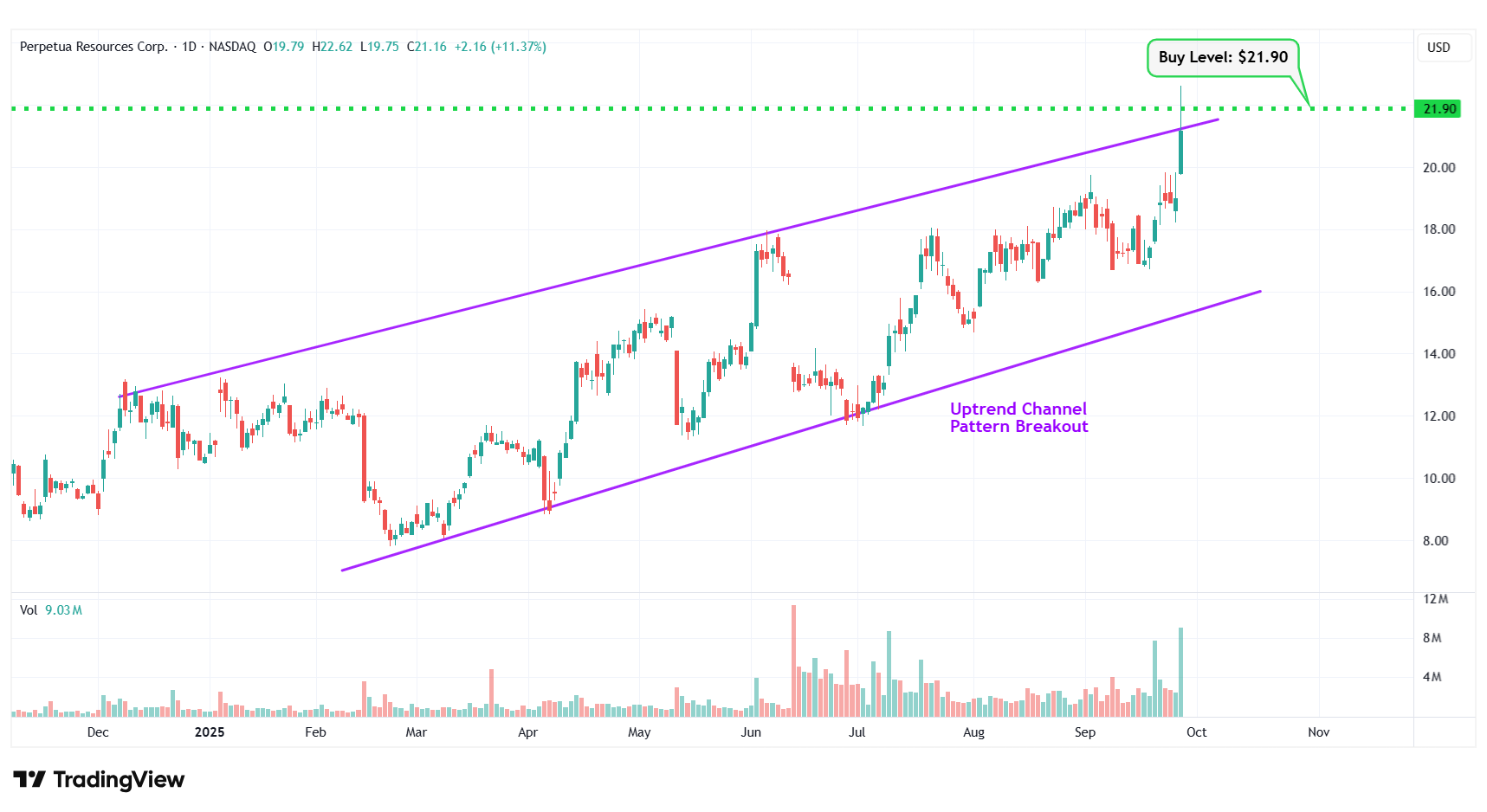Click the 8.00 price scale label
Image resolution: width=1487 pixels, height=812 pixels.
pos(1435,541)
